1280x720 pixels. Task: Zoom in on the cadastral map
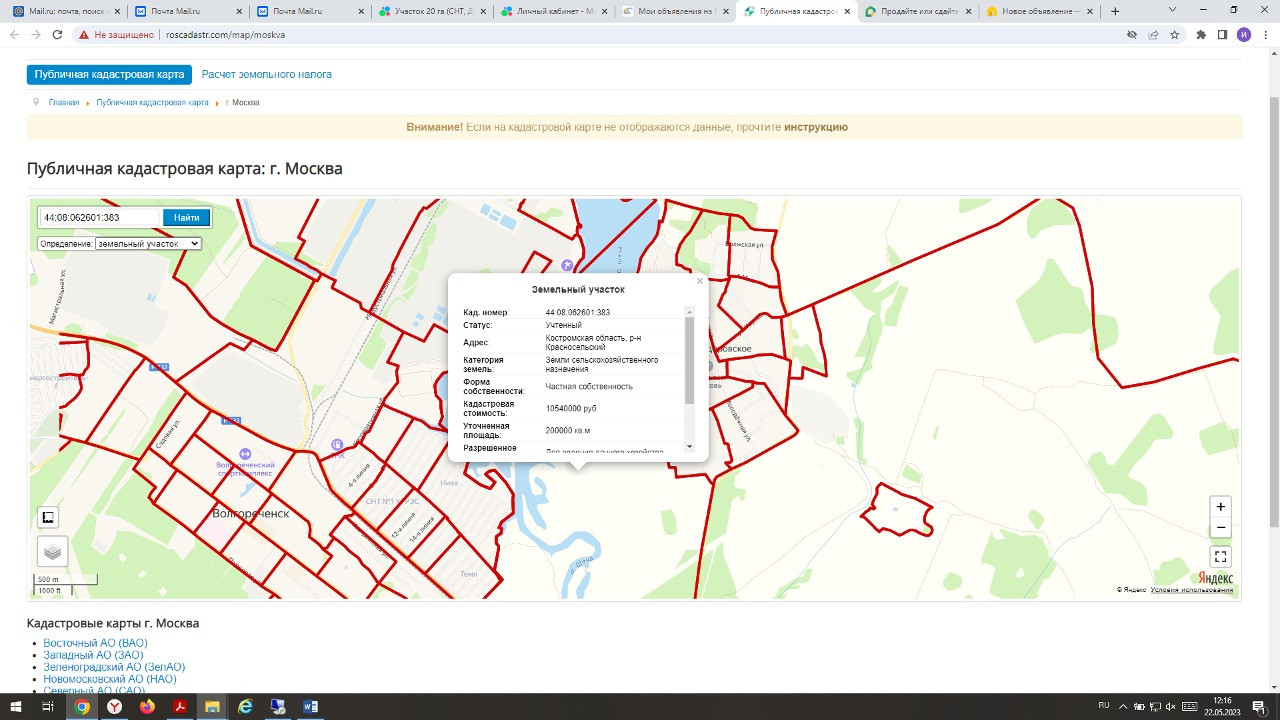1220,507
